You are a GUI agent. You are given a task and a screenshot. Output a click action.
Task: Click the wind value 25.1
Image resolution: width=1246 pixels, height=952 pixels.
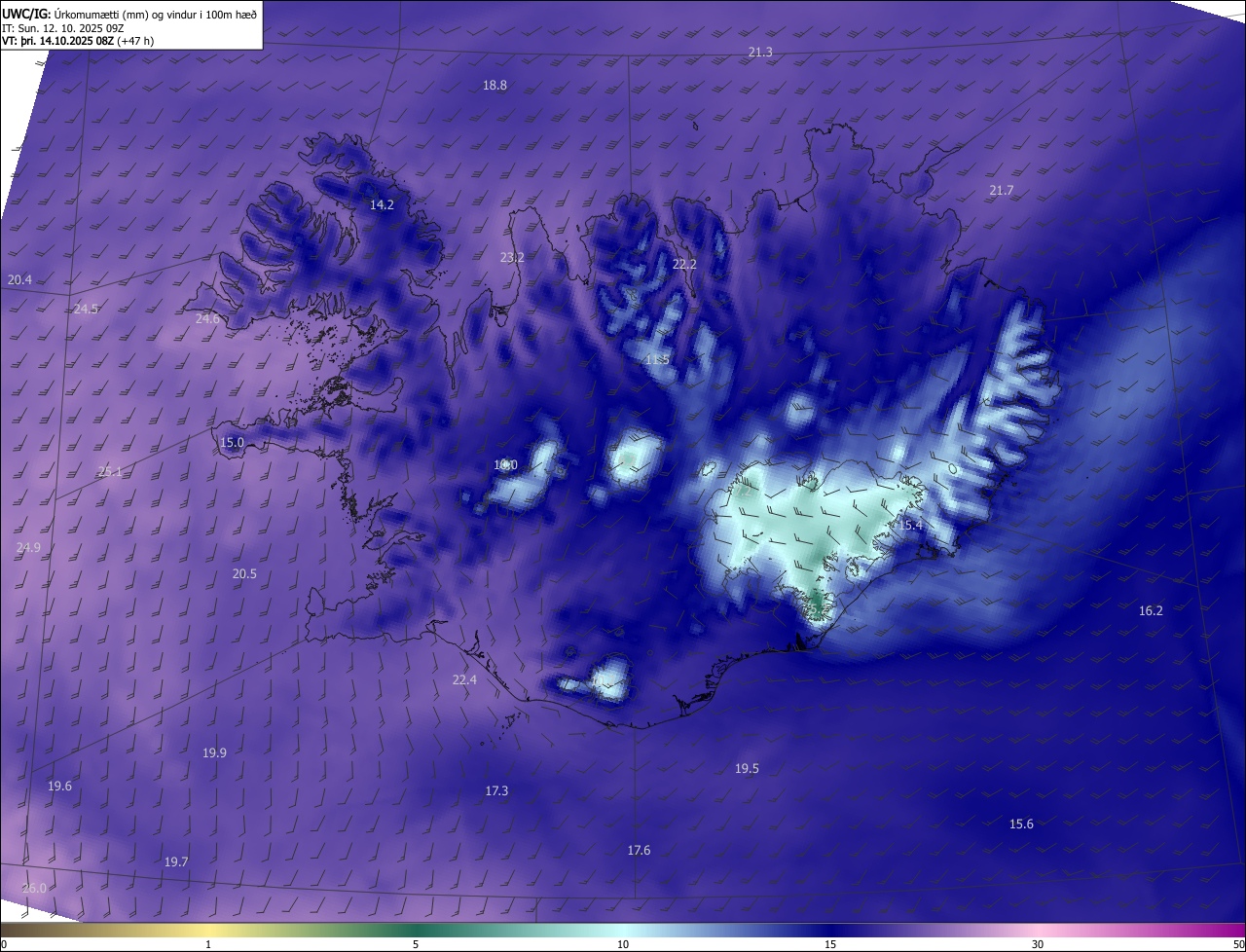[x=110, y=471]
